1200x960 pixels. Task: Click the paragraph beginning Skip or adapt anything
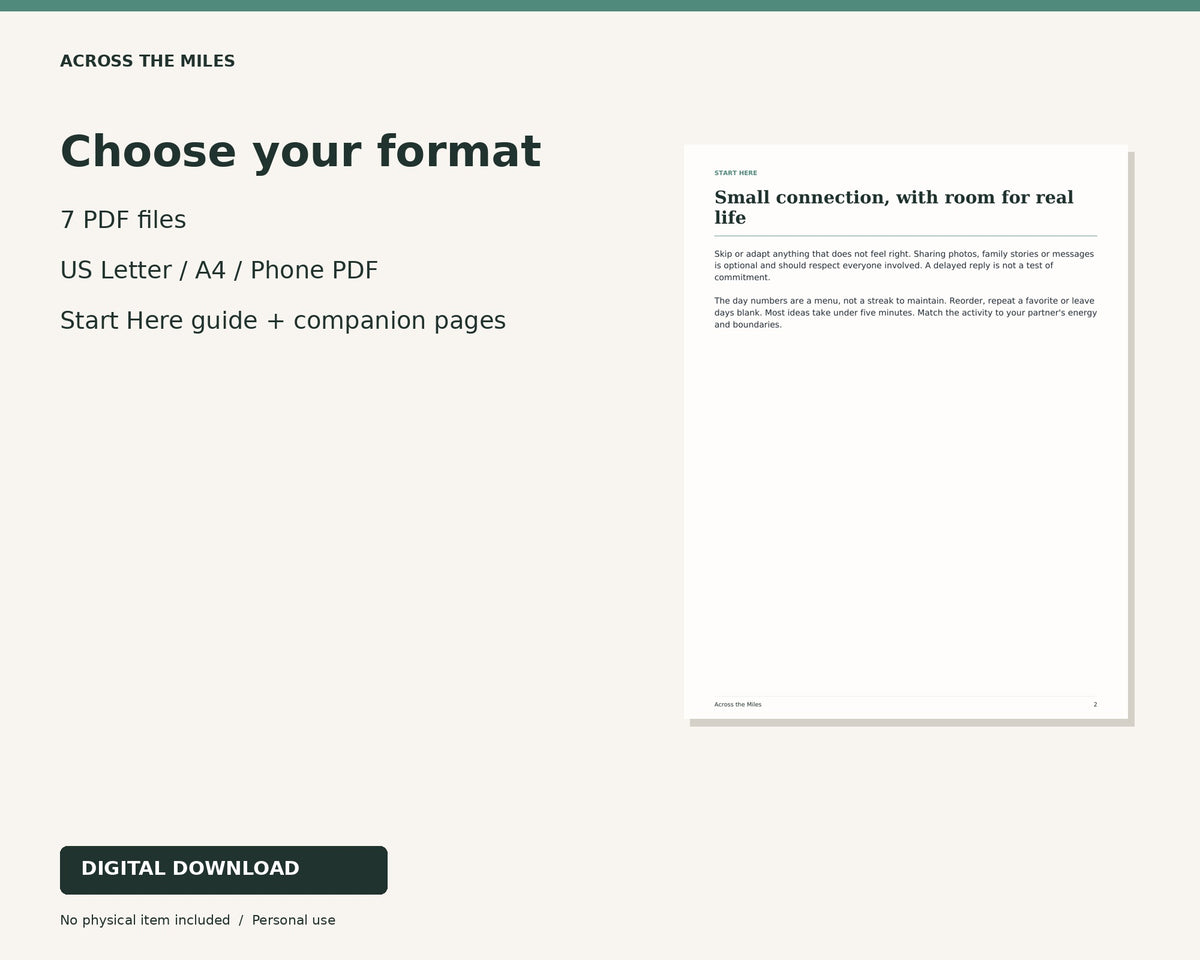904,266
